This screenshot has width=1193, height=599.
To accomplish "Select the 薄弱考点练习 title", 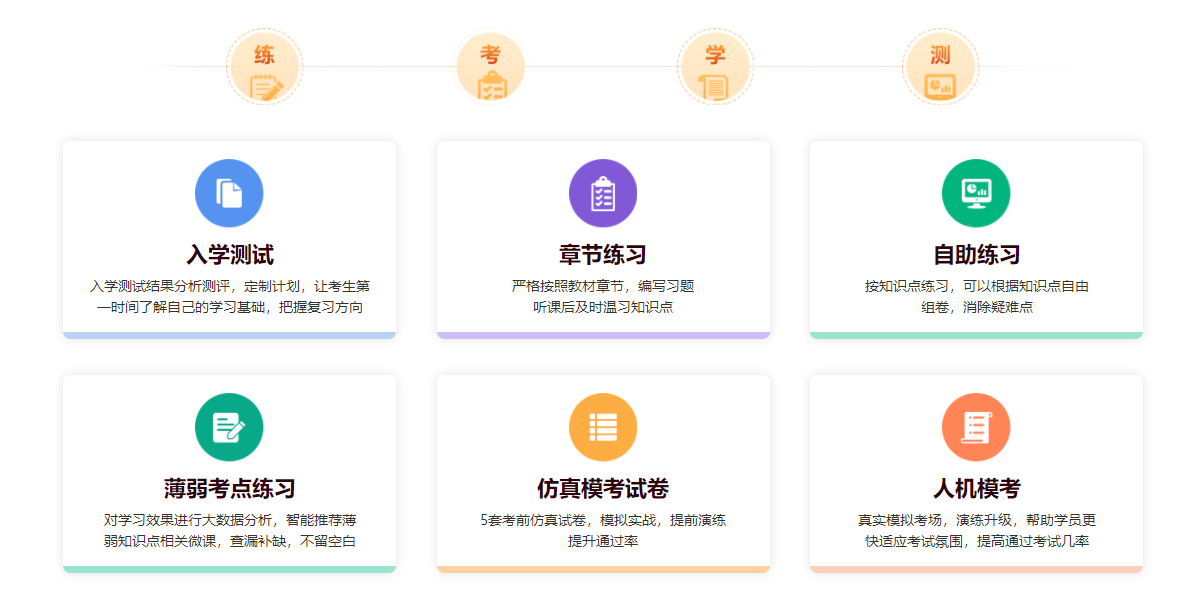I will (x=229, y=489).
